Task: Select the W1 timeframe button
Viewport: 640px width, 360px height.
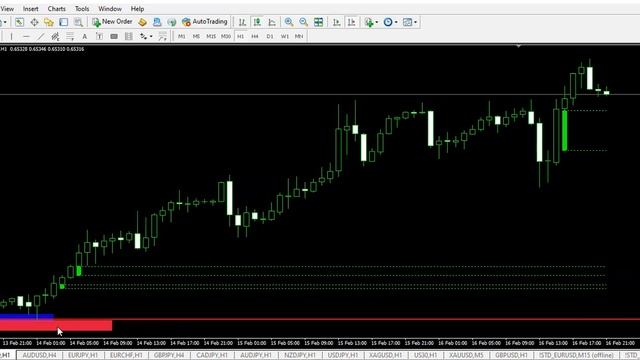Action: pos(284,36)
